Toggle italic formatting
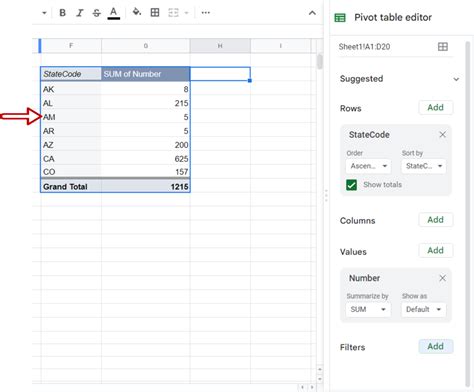The width and height of the screenshot is (474, 392). click(79, 13)
